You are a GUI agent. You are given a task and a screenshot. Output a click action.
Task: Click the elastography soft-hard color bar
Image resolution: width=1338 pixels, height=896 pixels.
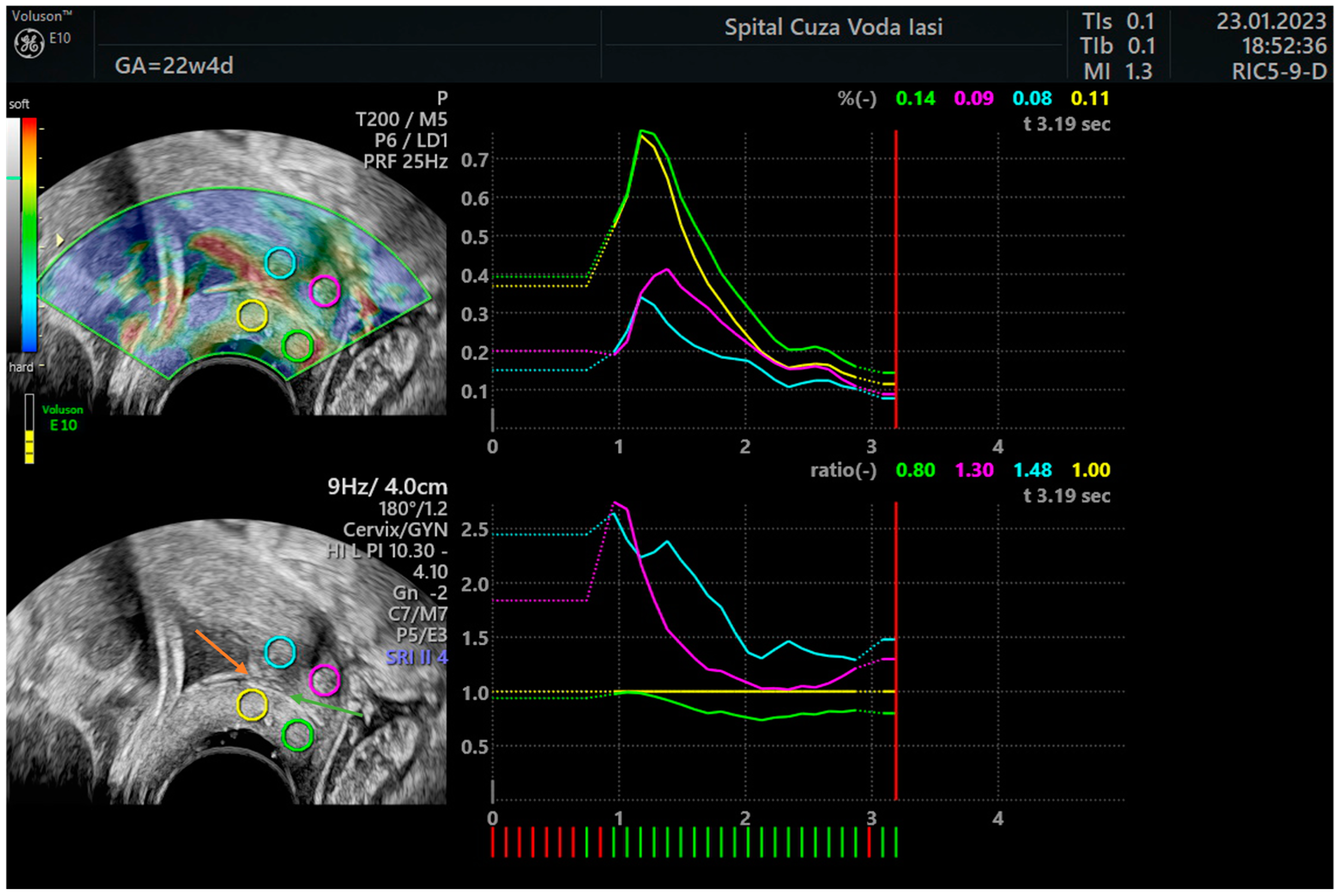[x=29, y=234]
